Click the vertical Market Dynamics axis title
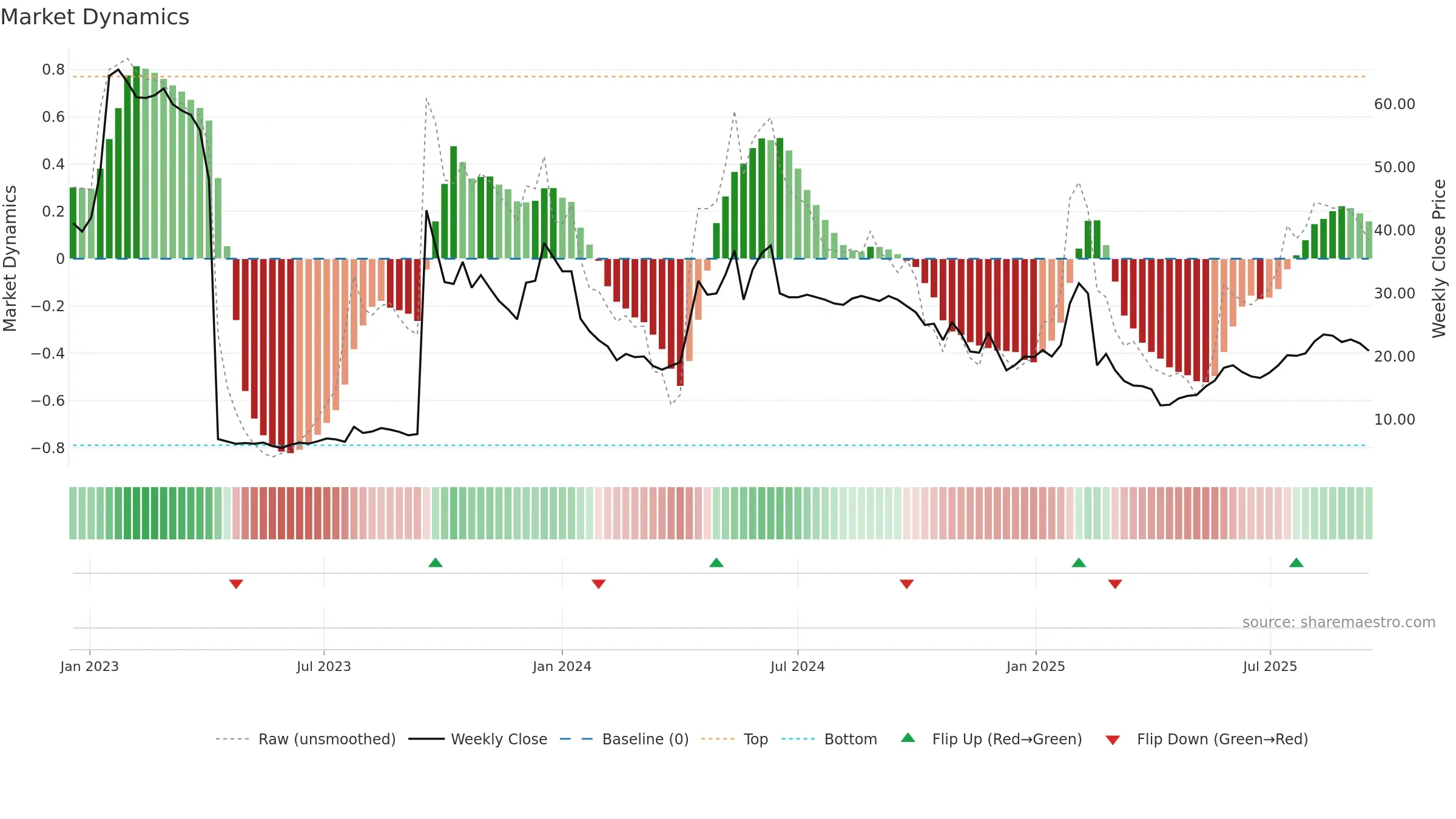 [x=10, y=258]
